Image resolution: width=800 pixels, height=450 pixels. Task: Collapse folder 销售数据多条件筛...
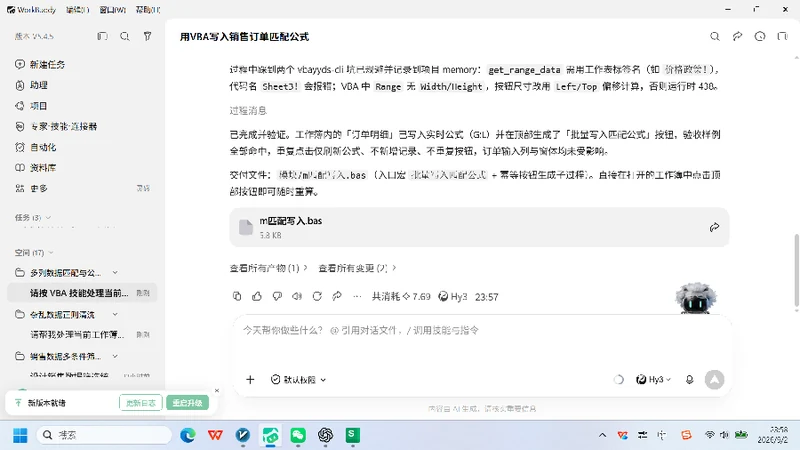point(115,356)
